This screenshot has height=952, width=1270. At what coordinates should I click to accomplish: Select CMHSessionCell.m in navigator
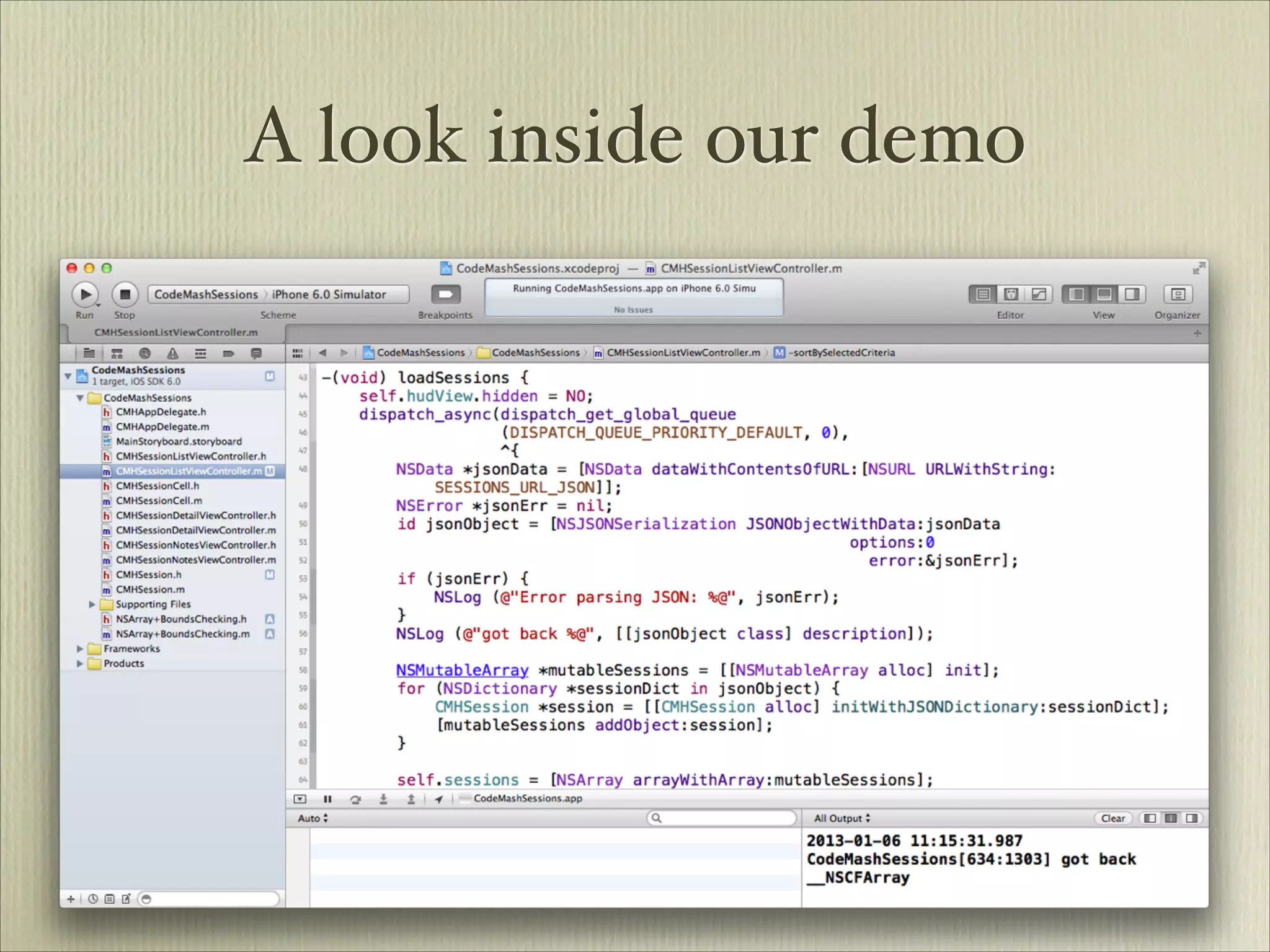point(159,501)
